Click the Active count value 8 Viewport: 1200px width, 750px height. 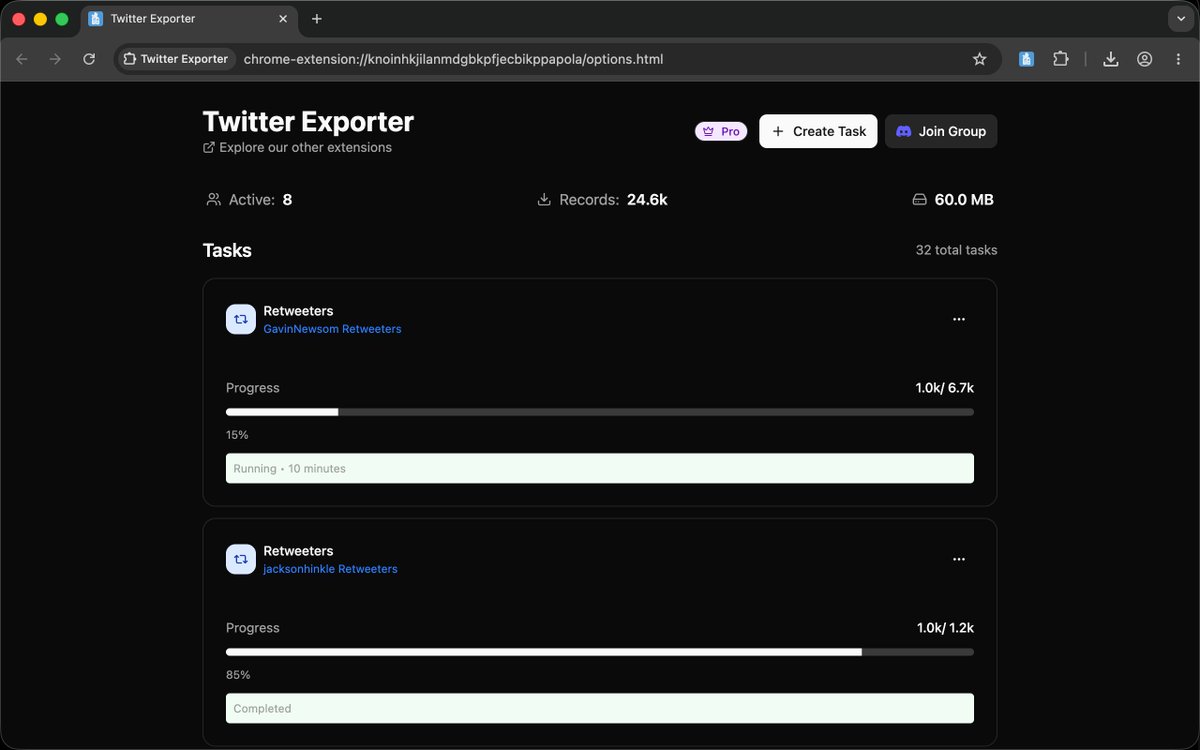click(287, 200)
